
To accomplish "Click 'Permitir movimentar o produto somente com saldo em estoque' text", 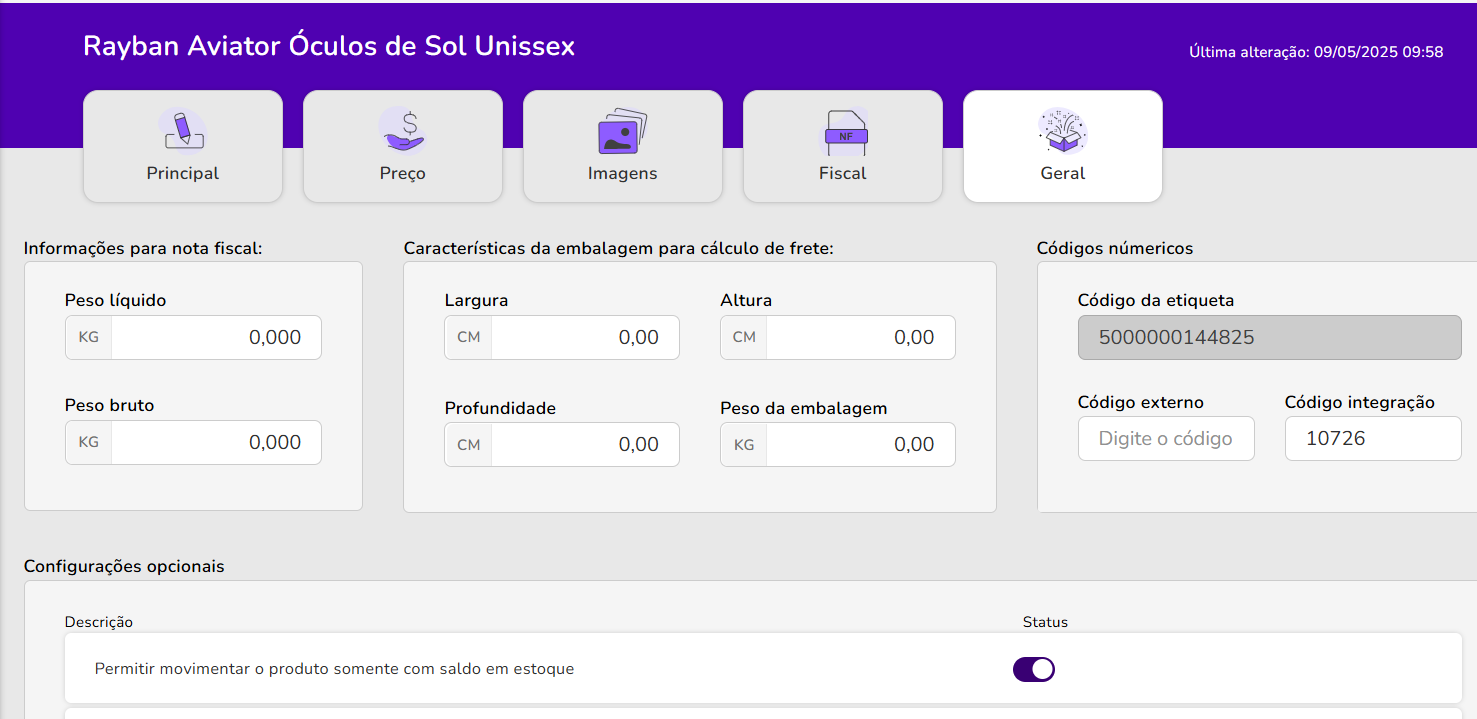I will (334, 669).
